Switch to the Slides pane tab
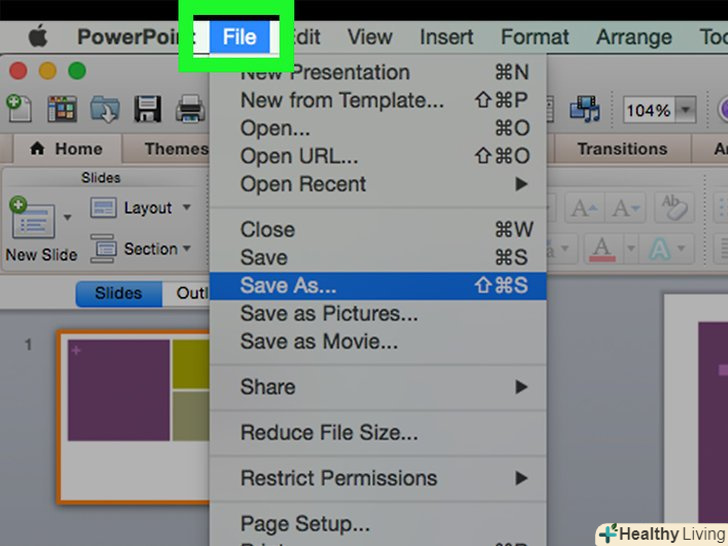Screen dimensions: 728x546 pos(118,293)
